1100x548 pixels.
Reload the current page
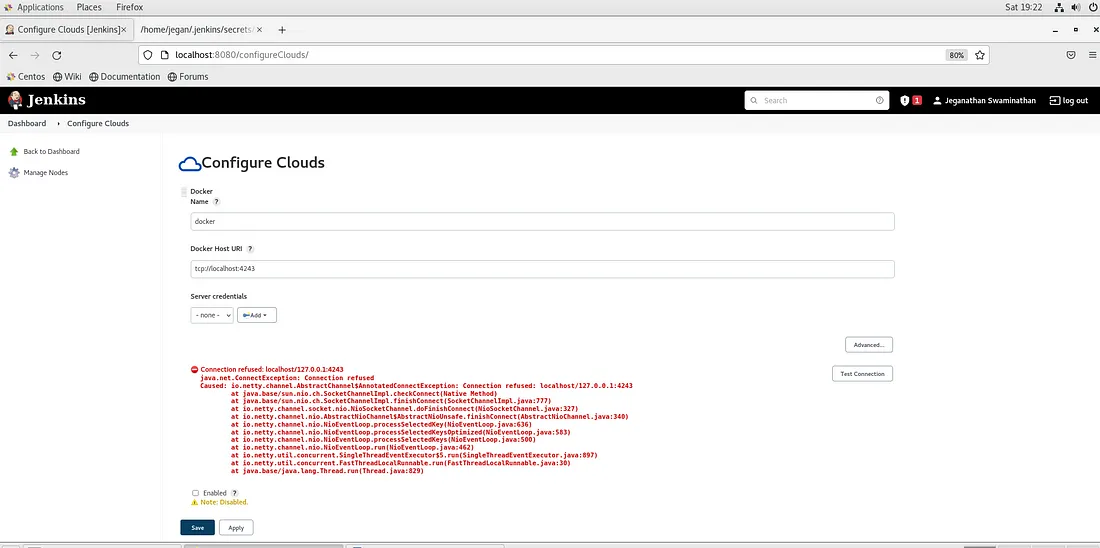coord(57,55)
